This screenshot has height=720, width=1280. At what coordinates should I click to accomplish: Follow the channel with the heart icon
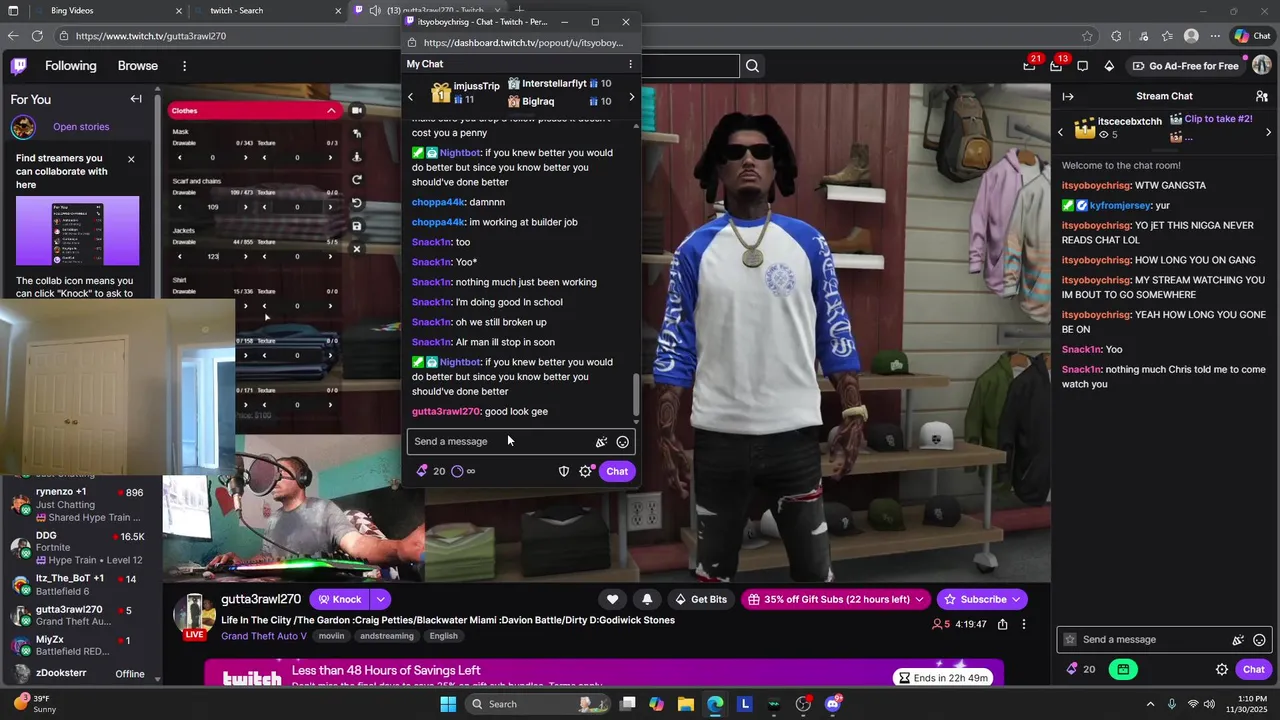612,599
